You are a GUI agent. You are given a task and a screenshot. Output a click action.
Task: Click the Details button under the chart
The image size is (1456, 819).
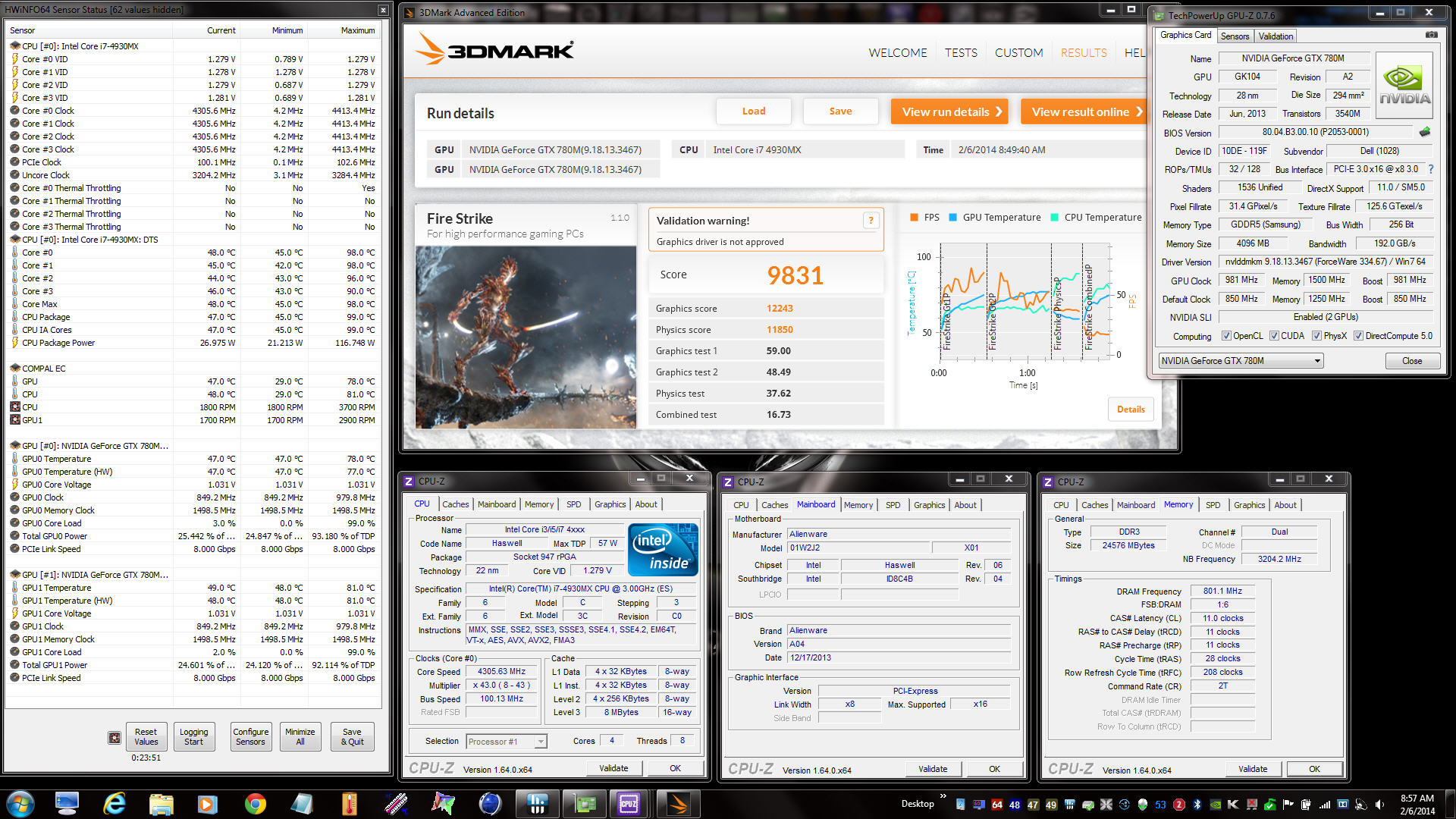pos(1131,409)
